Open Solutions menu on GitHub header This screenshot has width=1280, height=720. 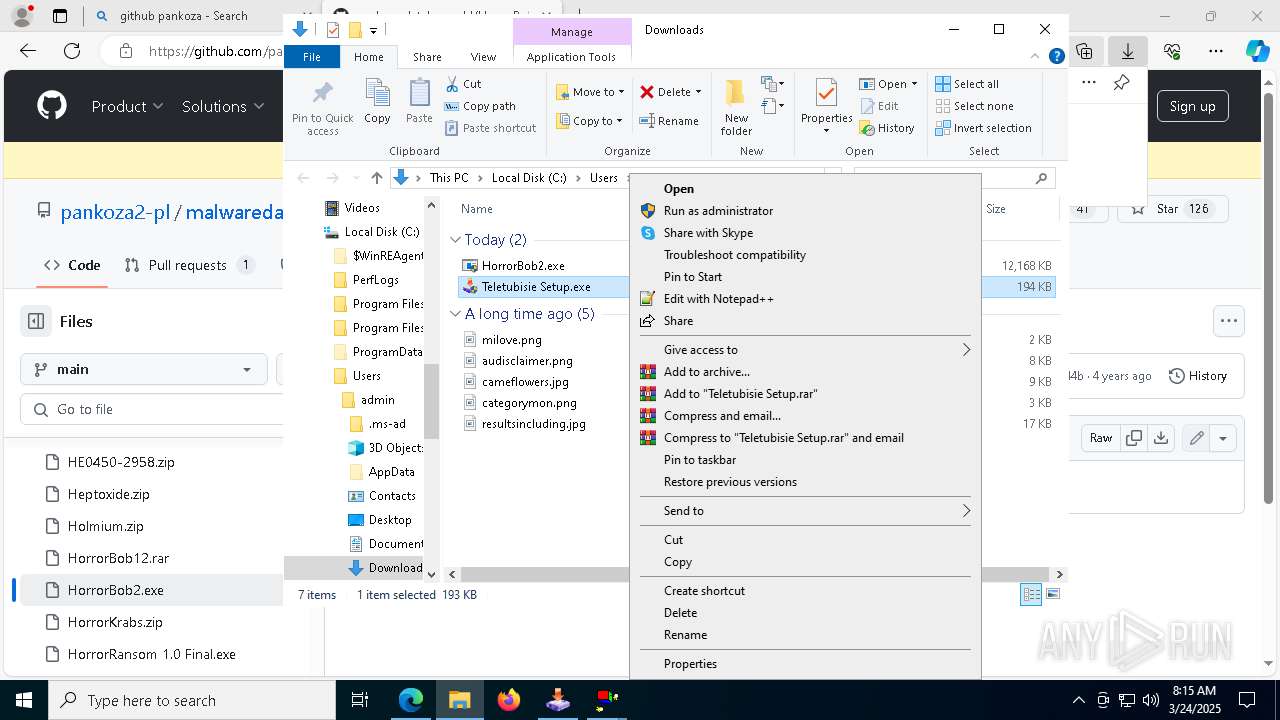click(223, 106)
